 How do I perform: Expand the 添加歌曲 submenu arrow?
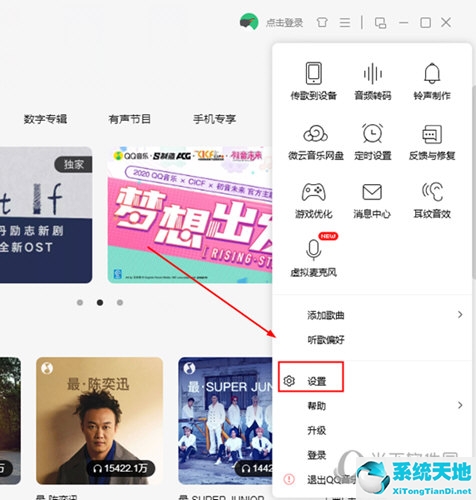[460, 314]
